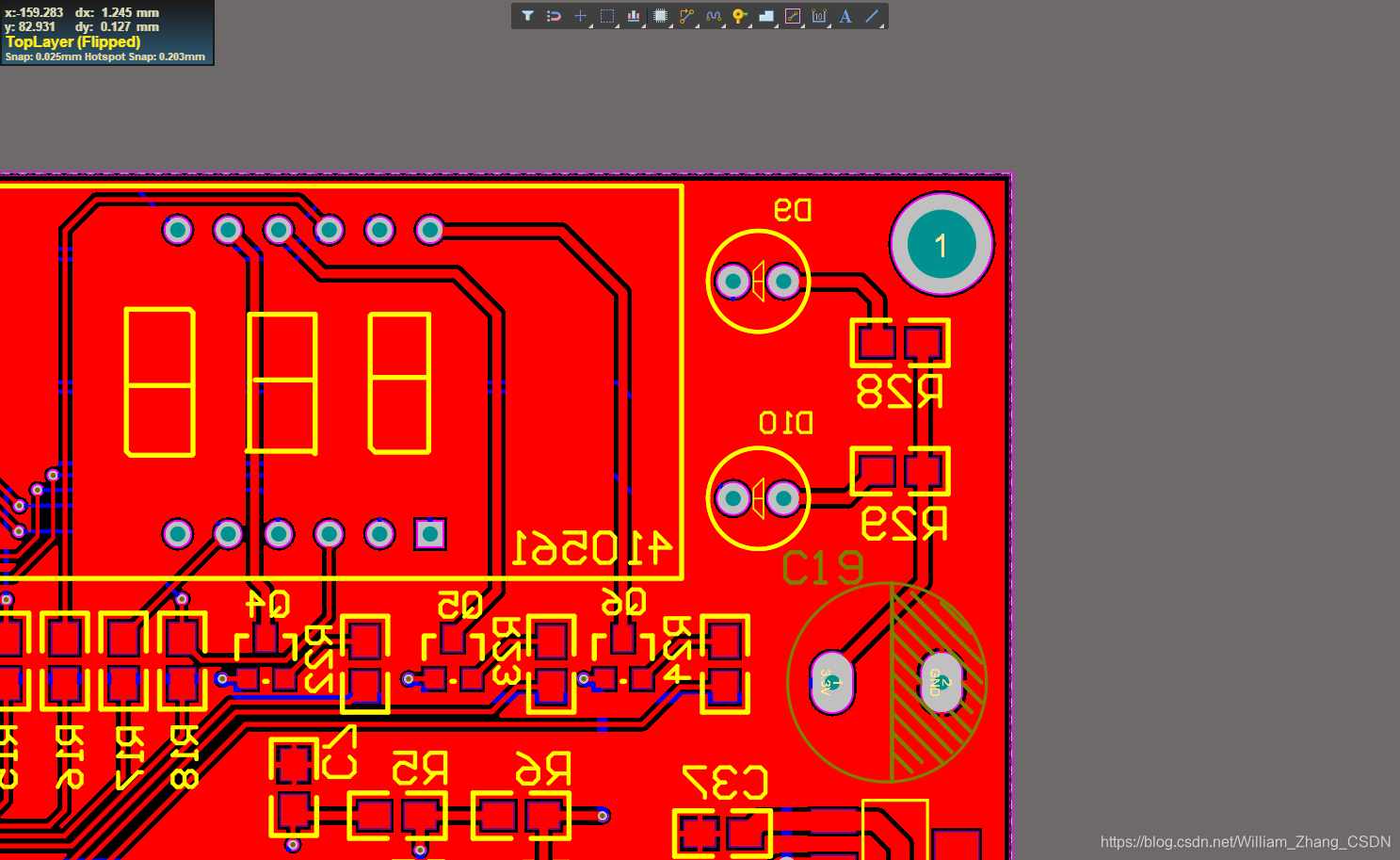Select the Q4 designator text
Screen dimensions: 1400x860
267,603
